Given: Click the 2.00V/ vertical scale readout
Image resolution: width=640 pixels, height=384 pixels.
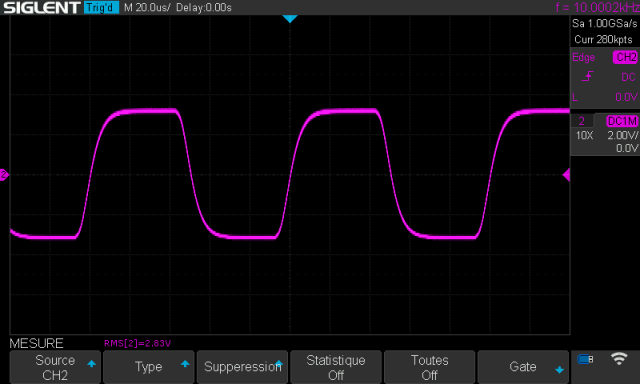Looking at the screenshot, I should click(x=622, y=135).
